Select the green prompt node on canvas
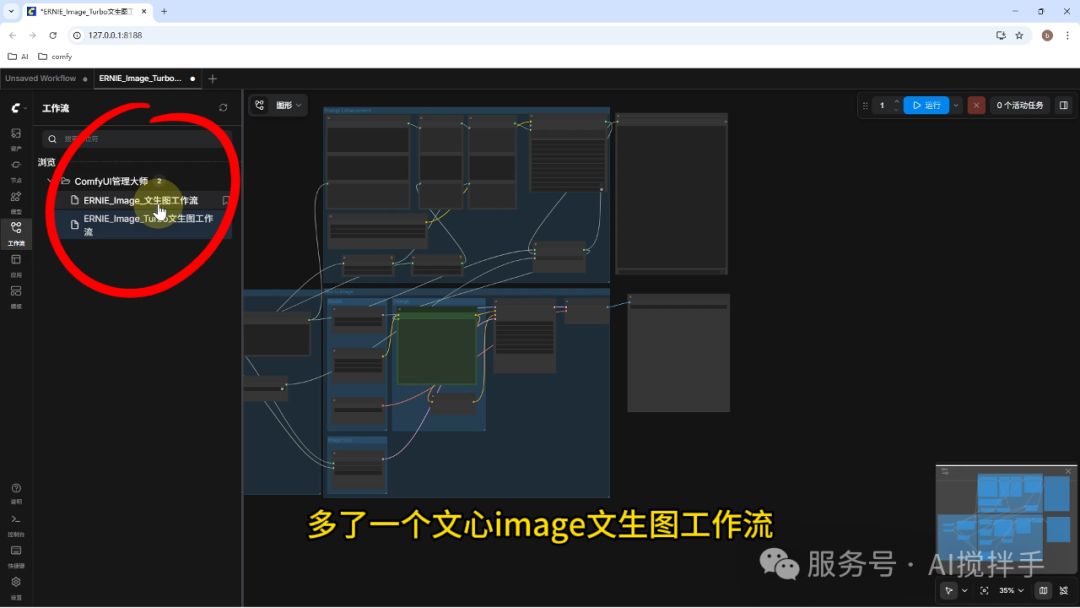1080x608 pixels. 437,347
